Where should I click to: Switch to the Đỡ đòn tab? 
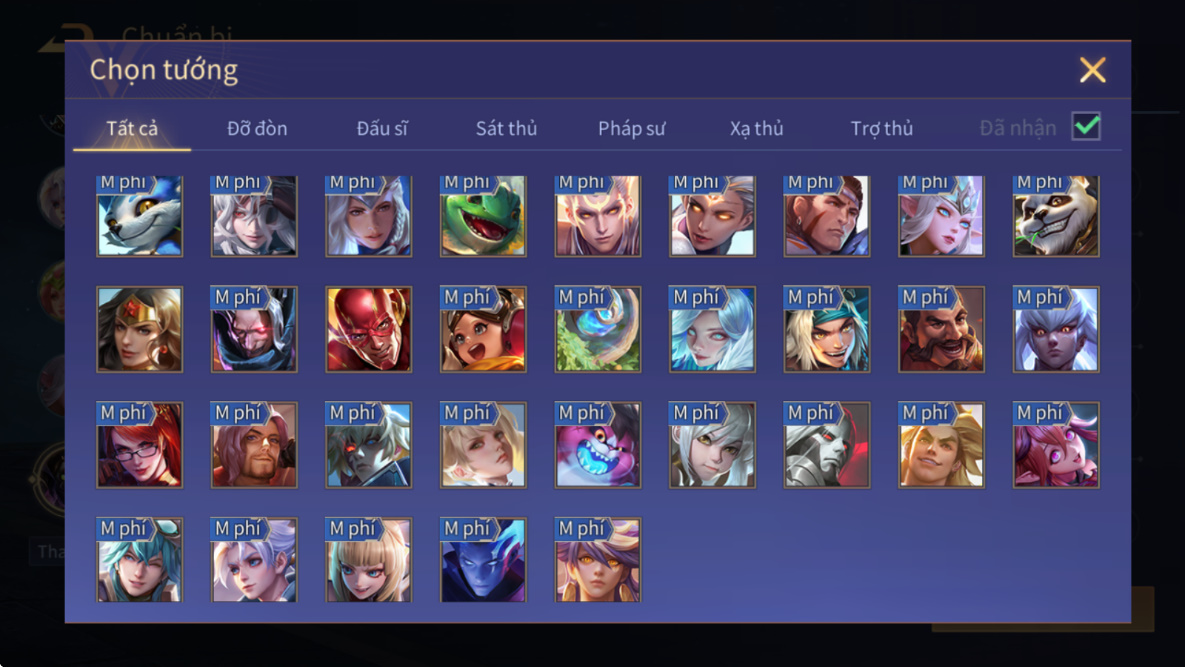pyautogui.click(x=257, y=128)
